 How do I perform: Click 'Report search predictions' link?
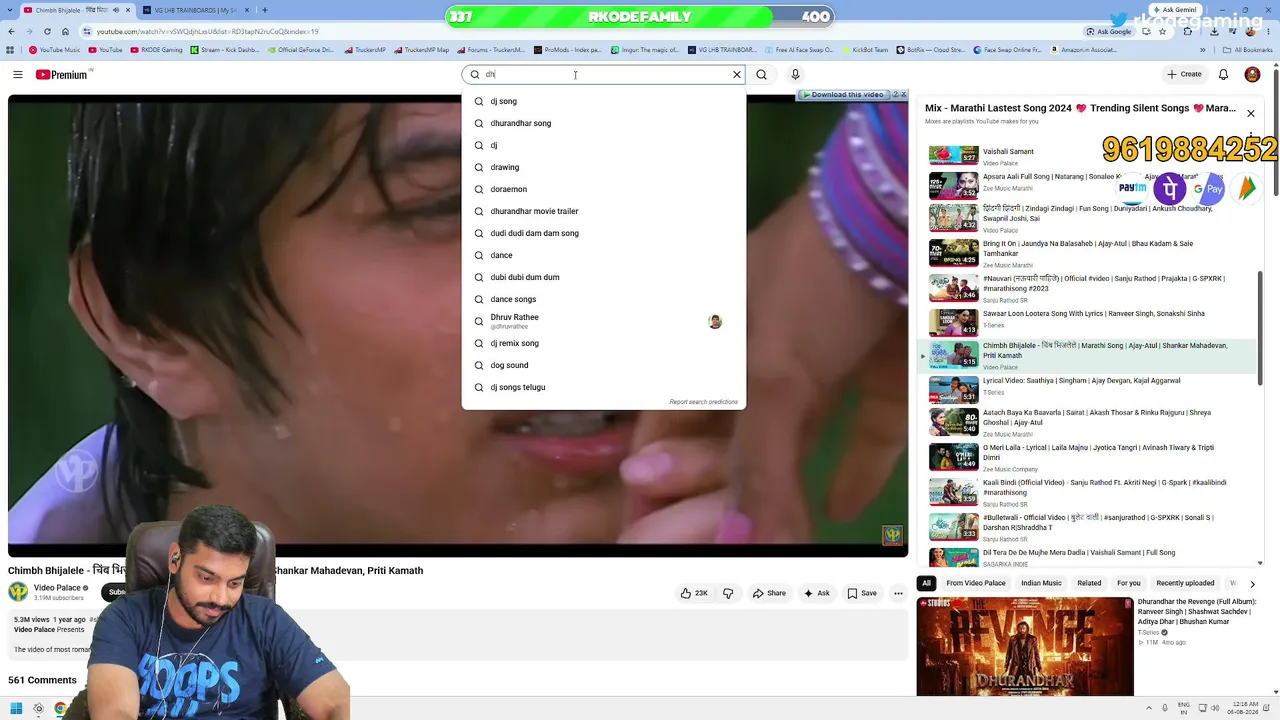click(703, 402)
